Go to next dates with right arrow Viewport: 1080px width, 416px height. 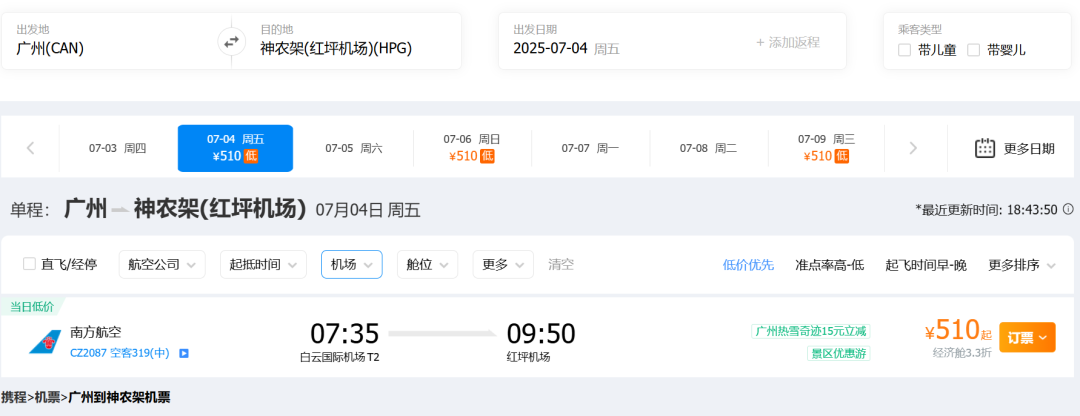point(913,148)
